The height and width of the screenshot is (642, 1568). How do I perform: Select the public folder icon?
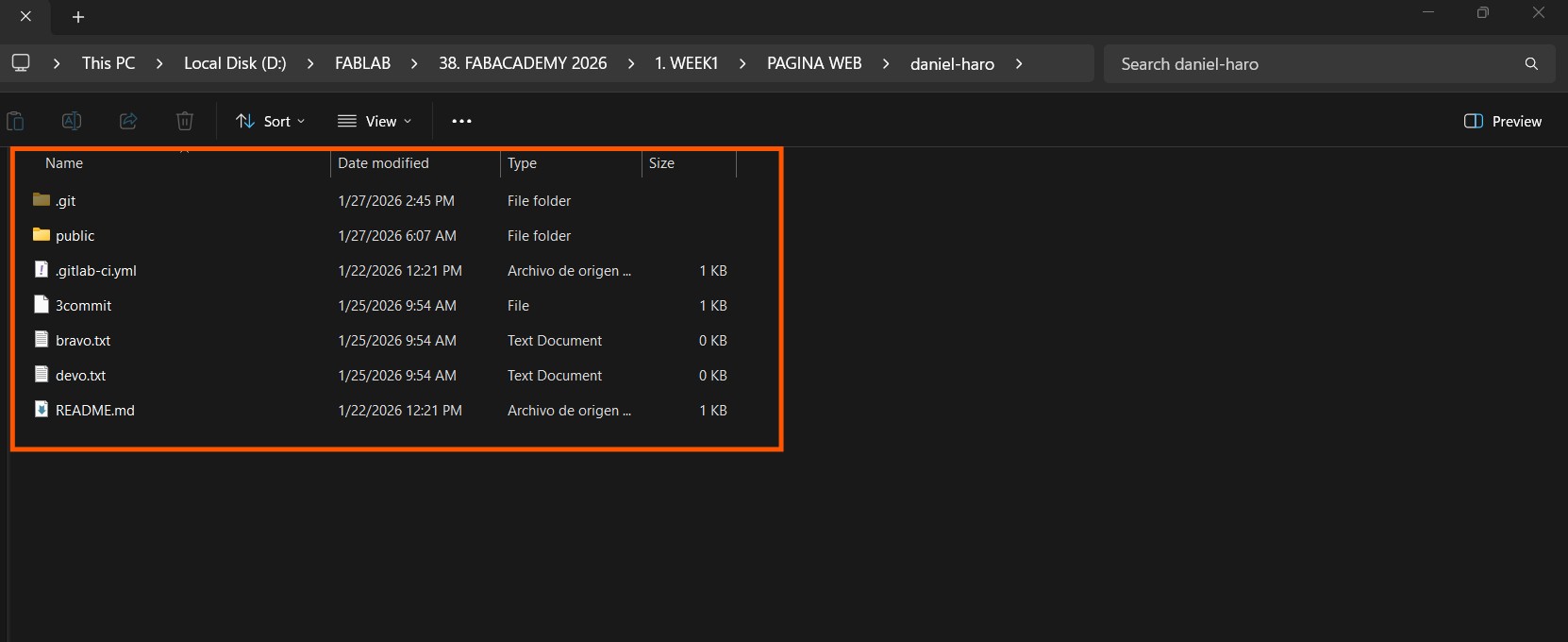[x=42, y=234]
